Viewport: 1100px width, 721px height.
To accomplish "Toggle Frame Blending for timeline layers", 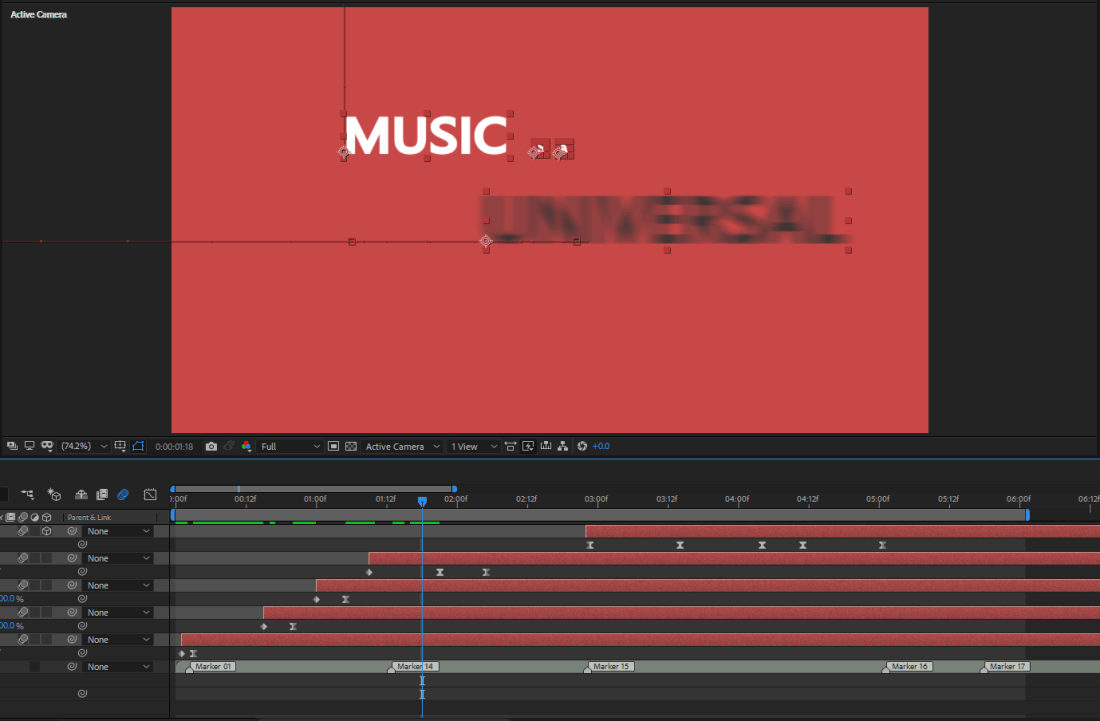I will (x=101, y=494).
